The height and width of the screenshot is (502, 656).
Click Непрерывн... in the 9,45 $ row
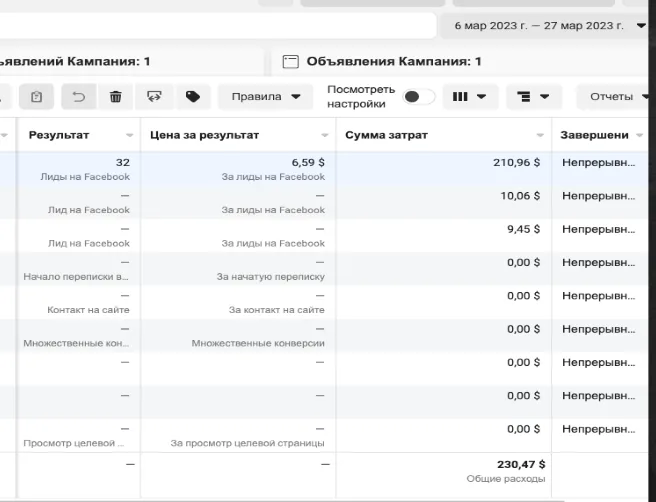pos(599,229)
